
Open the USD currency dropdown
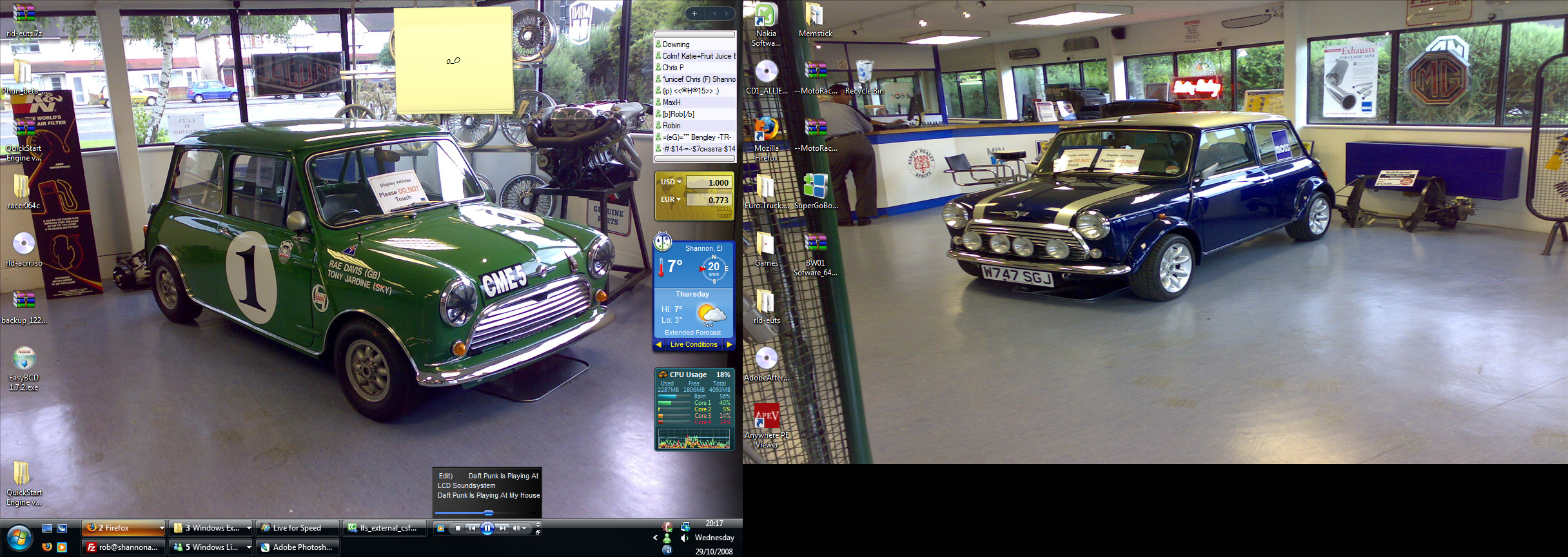tap(671, 182)
